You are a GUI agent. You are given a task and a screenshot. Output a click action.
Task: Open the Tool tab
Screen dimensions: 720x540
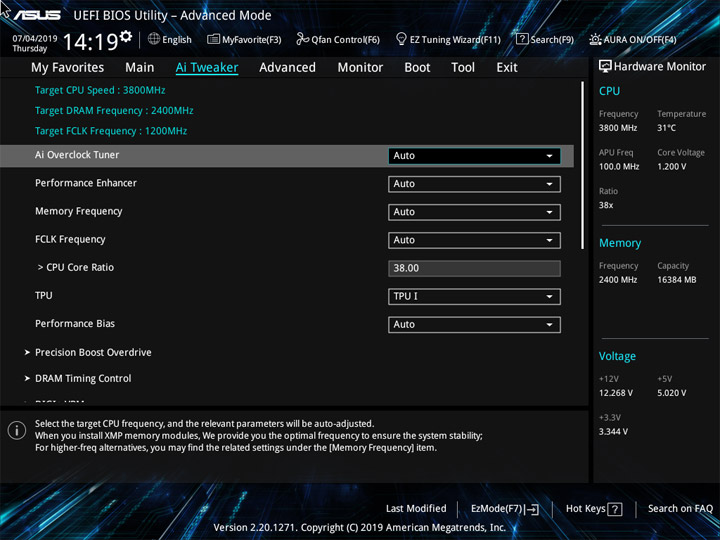463,68
